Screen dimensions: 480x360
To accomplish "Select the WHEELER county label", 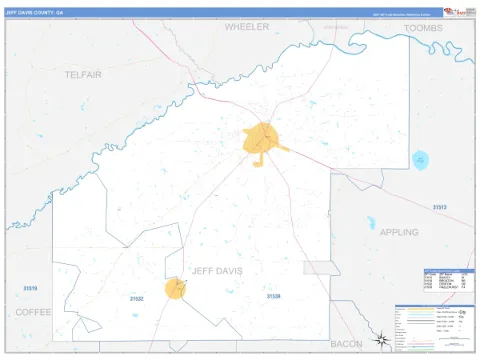I will pyautogui.click(x=247, y=27).
